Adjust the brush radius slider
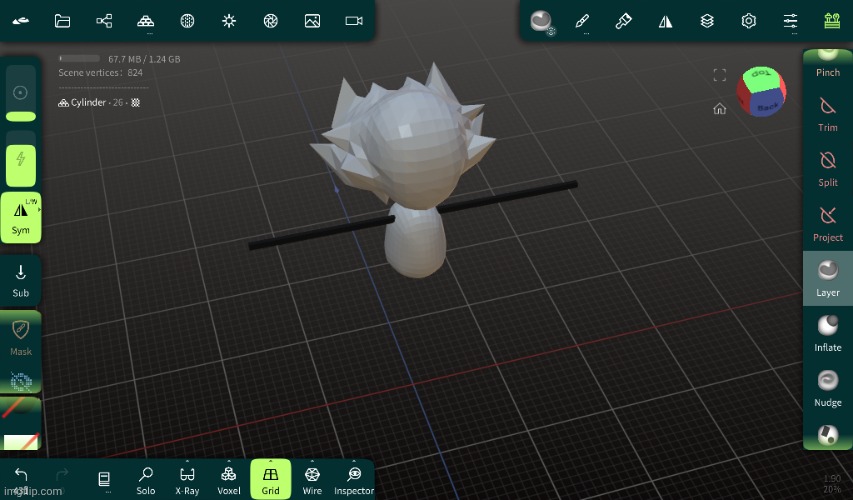This screenshot has height=500, width=853. pyautogui.click(x=21, y=94)
